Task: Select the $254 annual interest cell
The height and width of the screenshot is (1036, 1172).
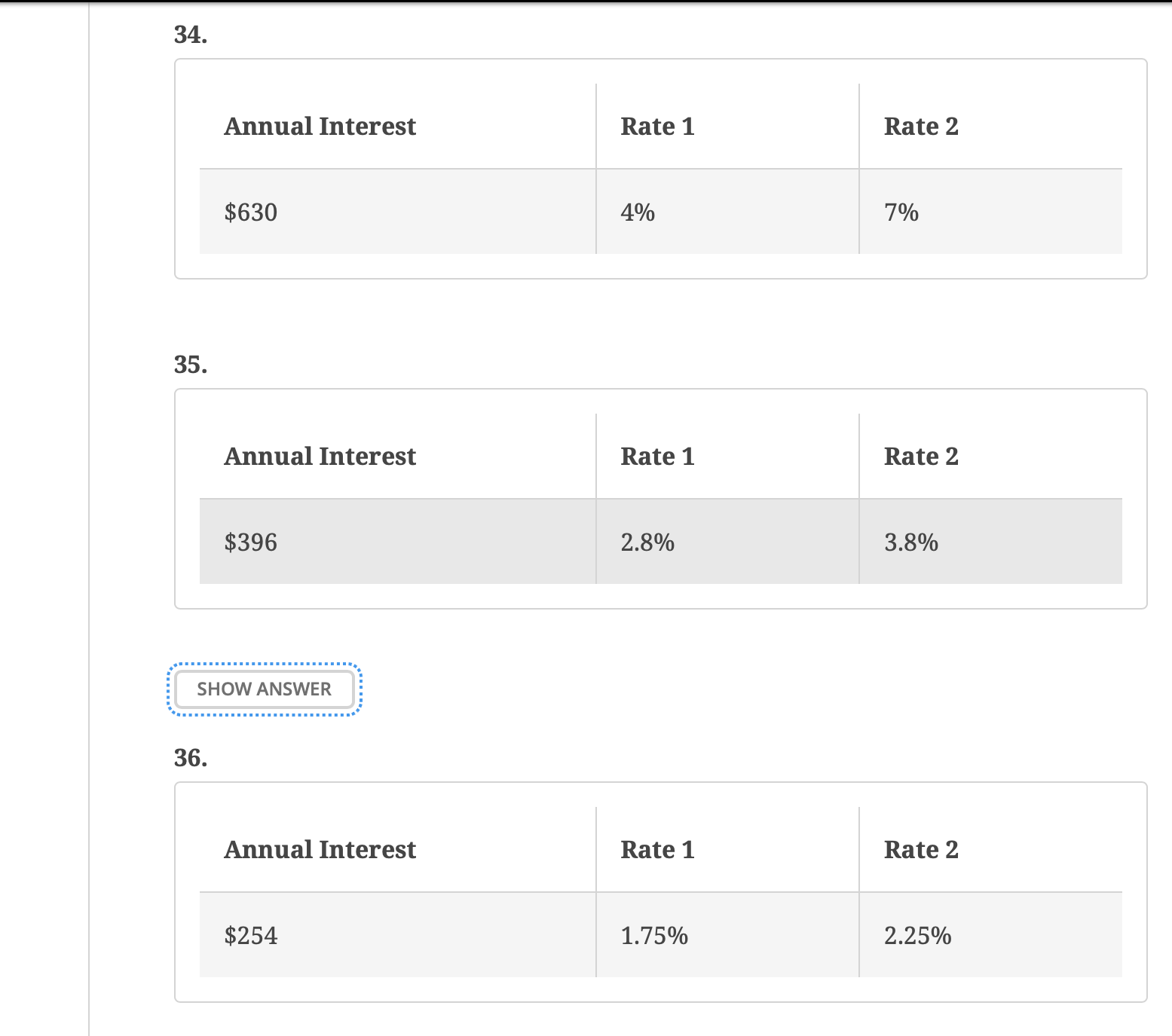Action: pyautogui.click(x=397, y=935)
